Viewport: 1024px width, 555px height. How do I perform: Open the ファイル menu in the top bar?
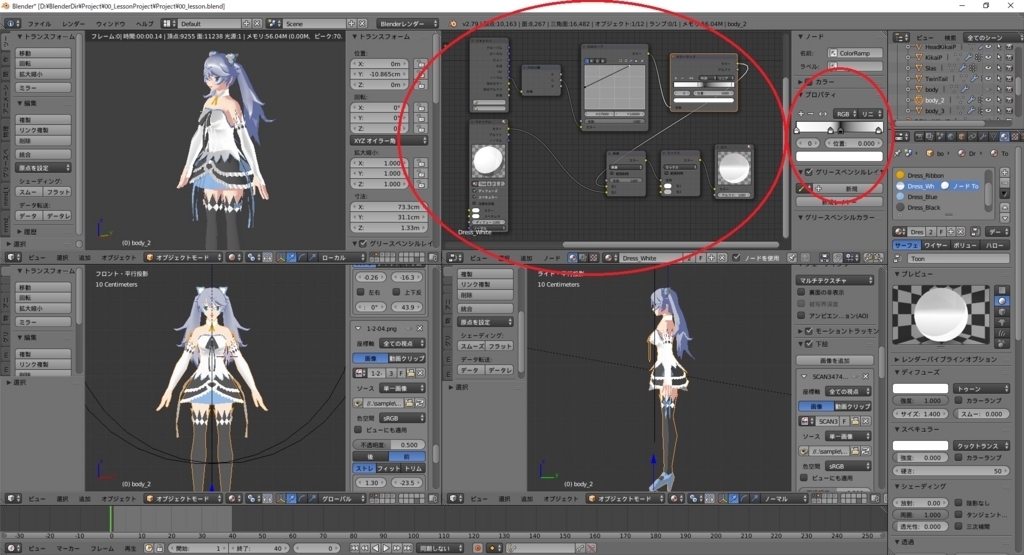tap(39, 24)
